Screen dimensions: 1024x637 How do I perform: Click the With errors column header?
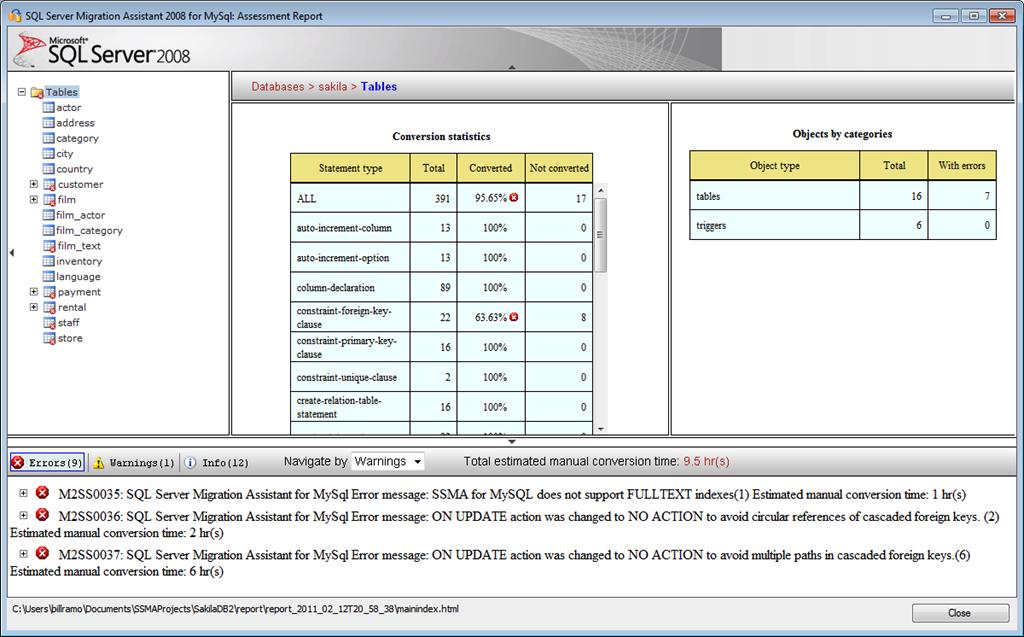tap(962, 165)
